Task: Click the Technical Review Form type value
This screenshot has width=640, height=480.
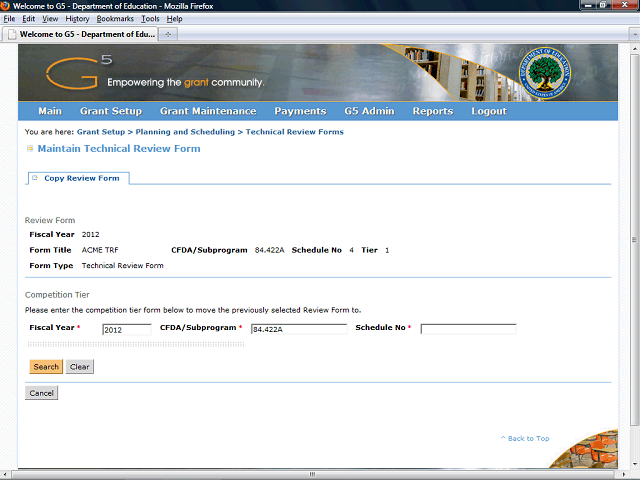Action: 122,266
